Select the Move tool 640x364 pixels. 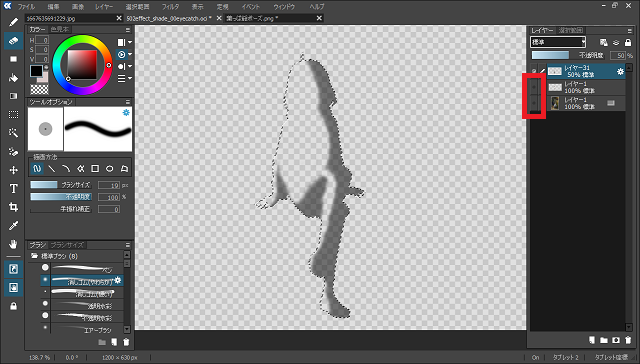click(13, 170)
